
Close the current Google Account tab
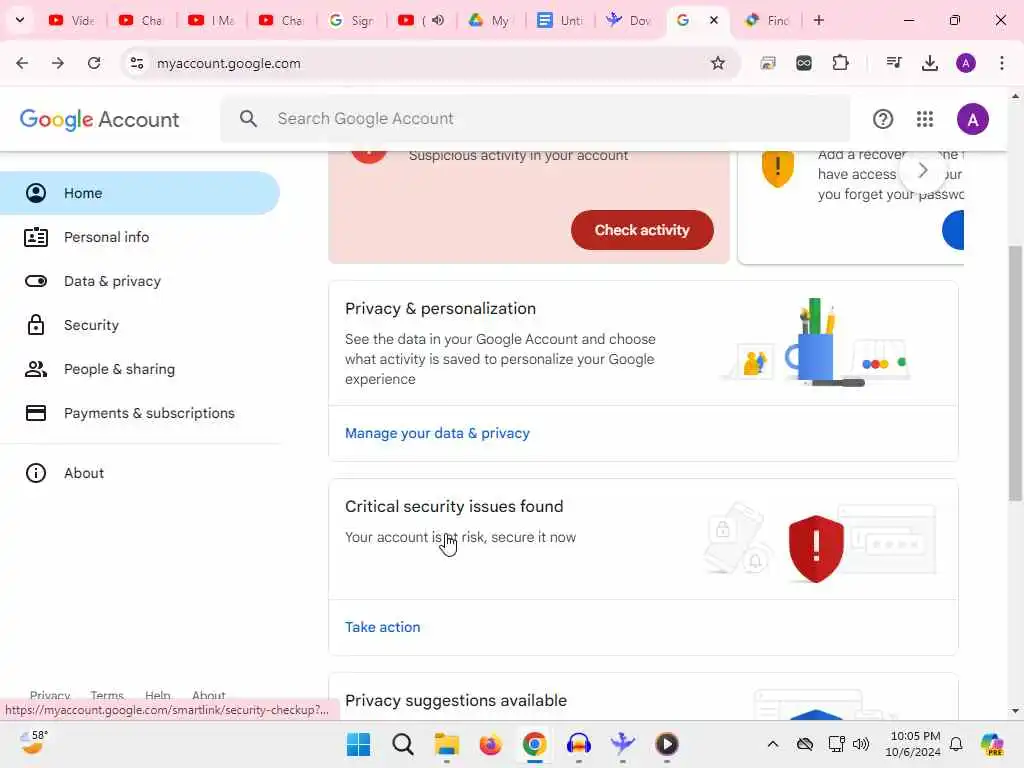[x=714, y=20]
